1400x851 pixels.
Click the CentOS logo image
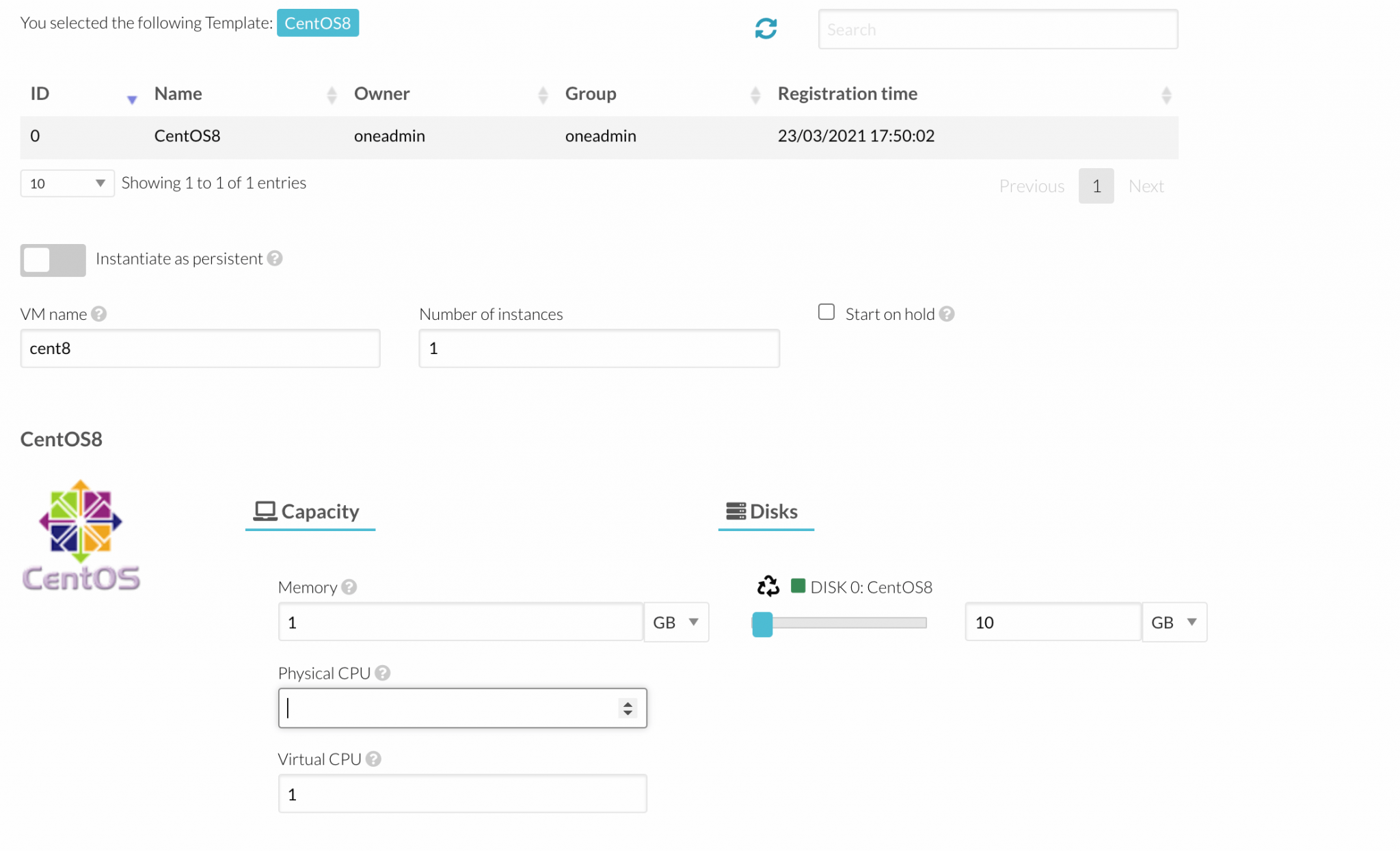(x=80, y=534)
